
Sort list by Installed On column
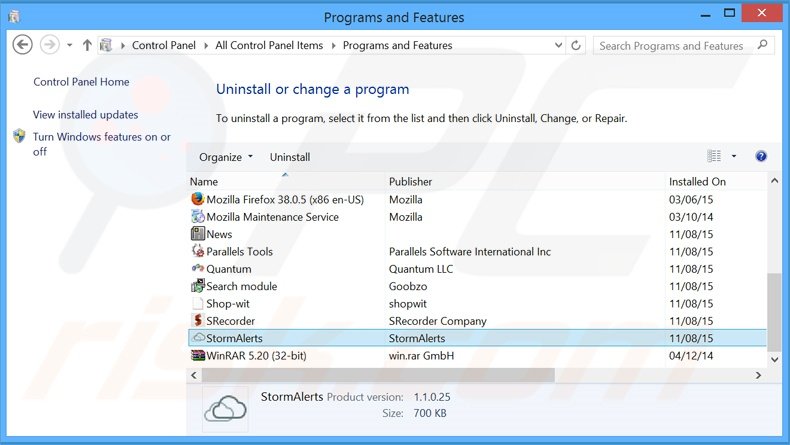697,182
